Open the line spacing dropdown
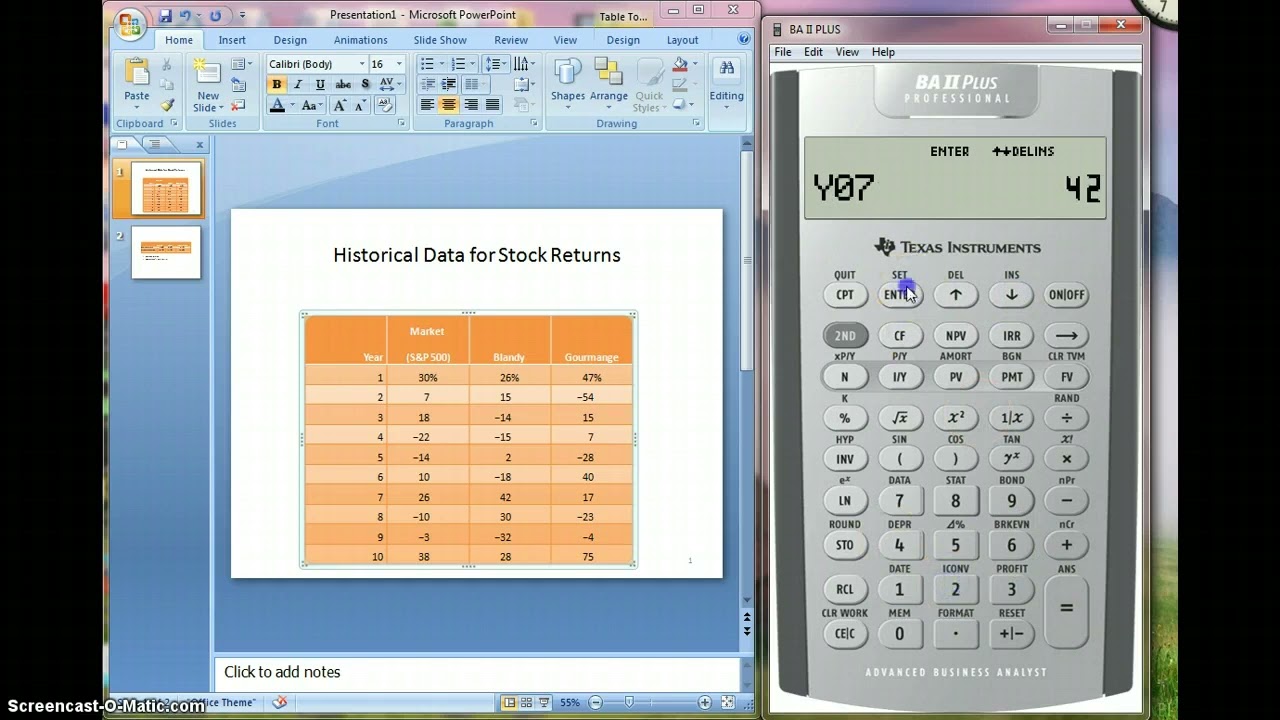The image size is (1280, 720). [496, 64]
